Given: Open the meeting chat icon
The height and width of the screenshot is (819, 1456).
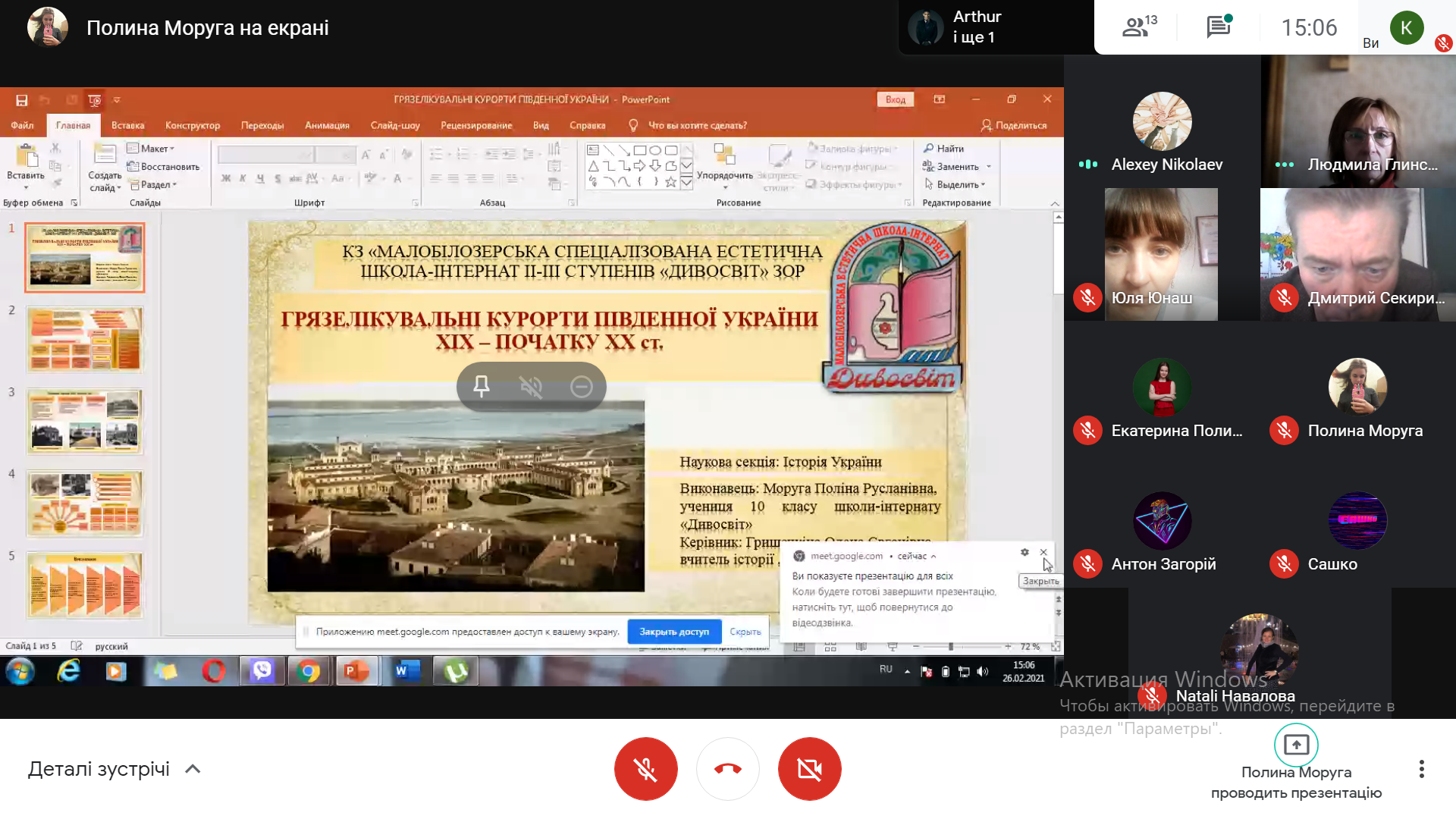Looking at the screenshot, I should pyautogui.click(x=1218, y=27).
